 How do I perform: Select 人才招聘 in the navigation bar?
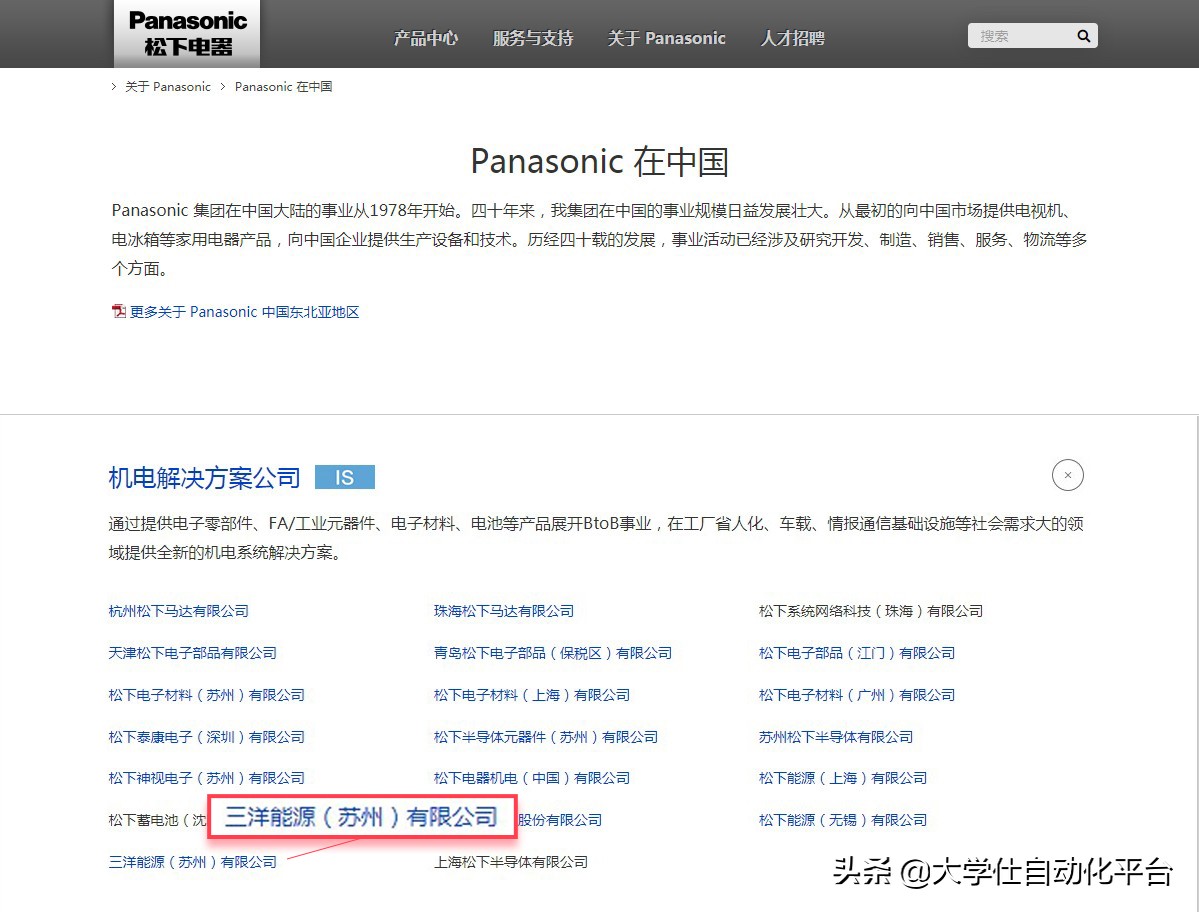[x=791, y=38]
